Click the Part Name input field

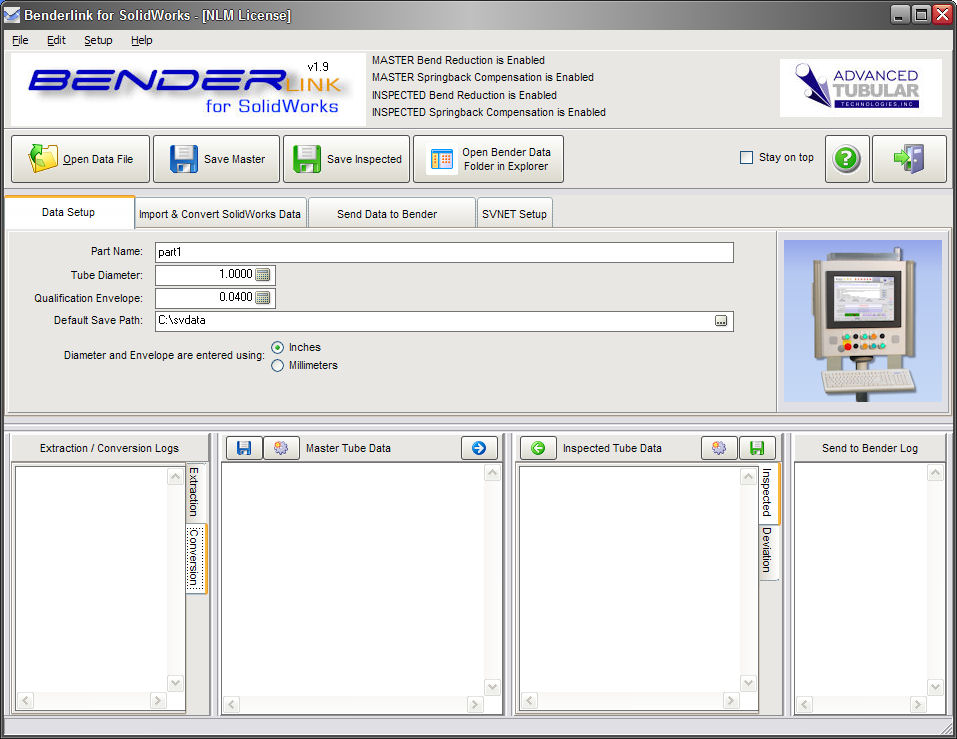444,252
